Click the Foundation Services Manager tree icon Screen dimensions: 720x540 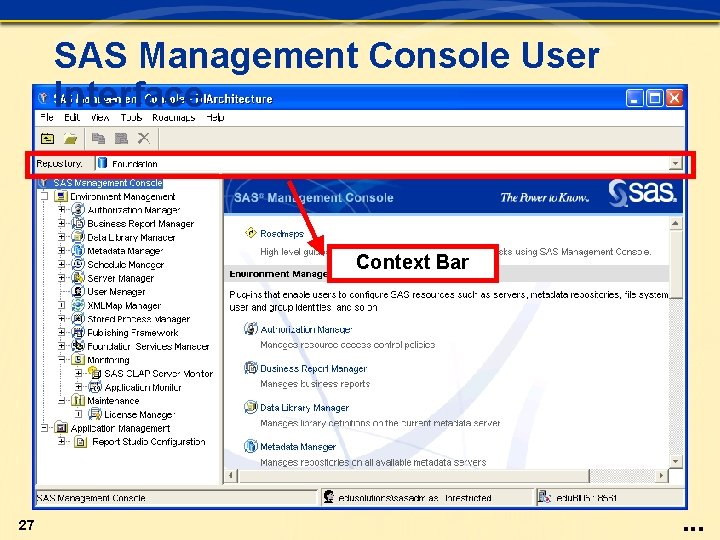[x=78, y=346]
